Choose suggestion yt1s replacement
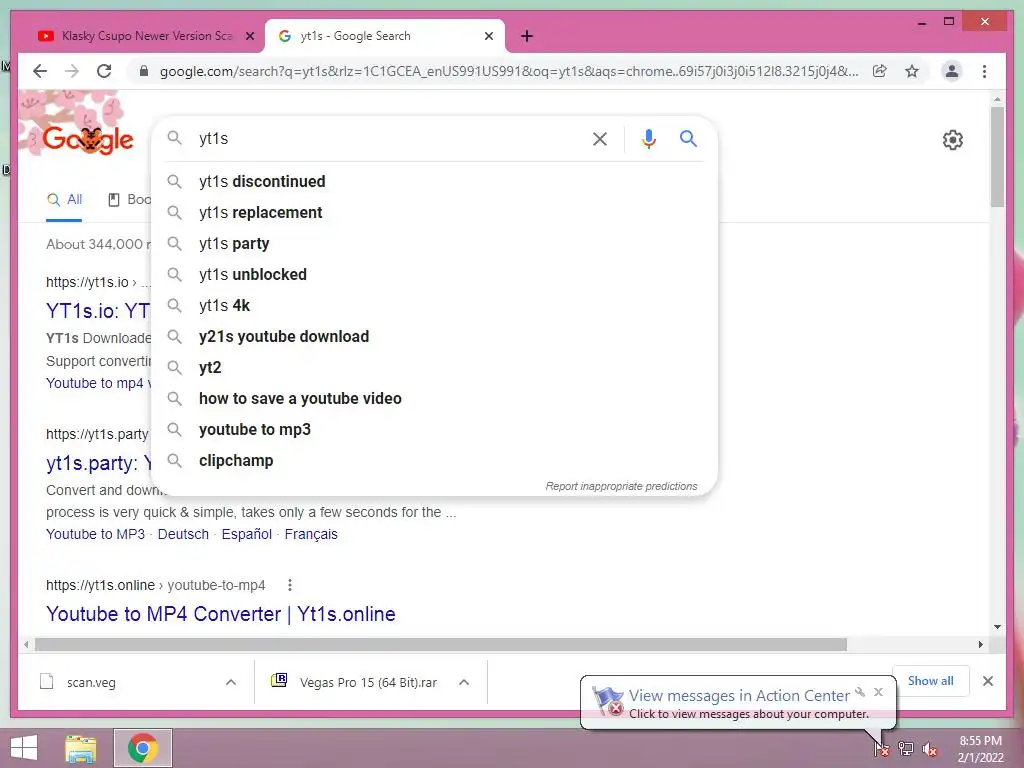 (x=434, y=212)
